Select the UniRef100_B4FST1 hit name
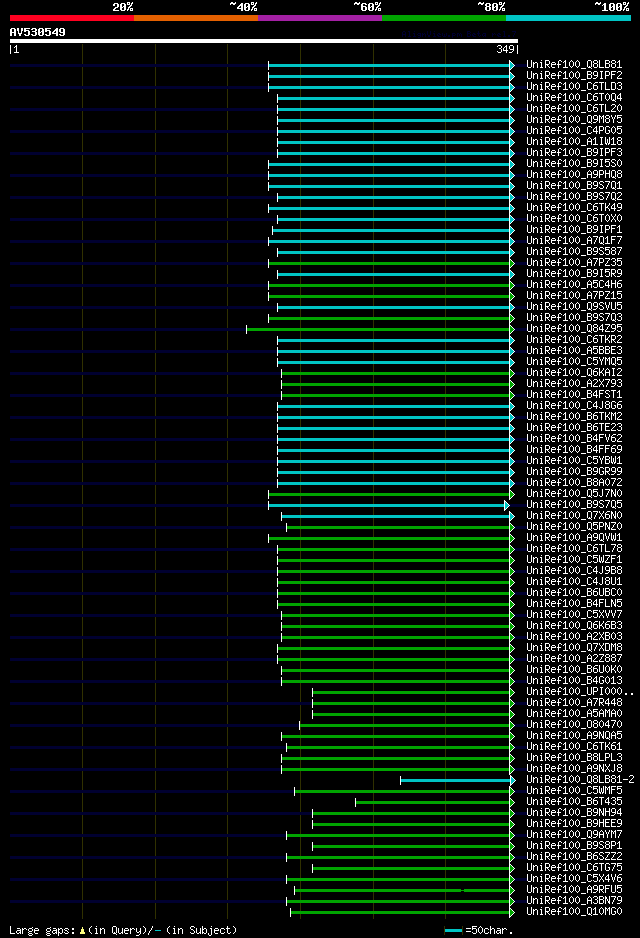 pos(574,394)
